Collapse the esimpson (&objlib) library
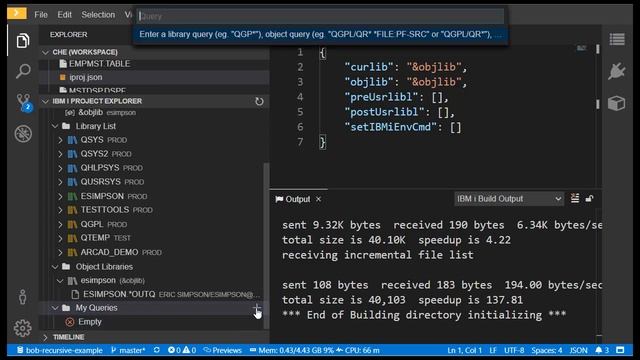Viewport: 640px width, 360px height. [x=60, y=281]
